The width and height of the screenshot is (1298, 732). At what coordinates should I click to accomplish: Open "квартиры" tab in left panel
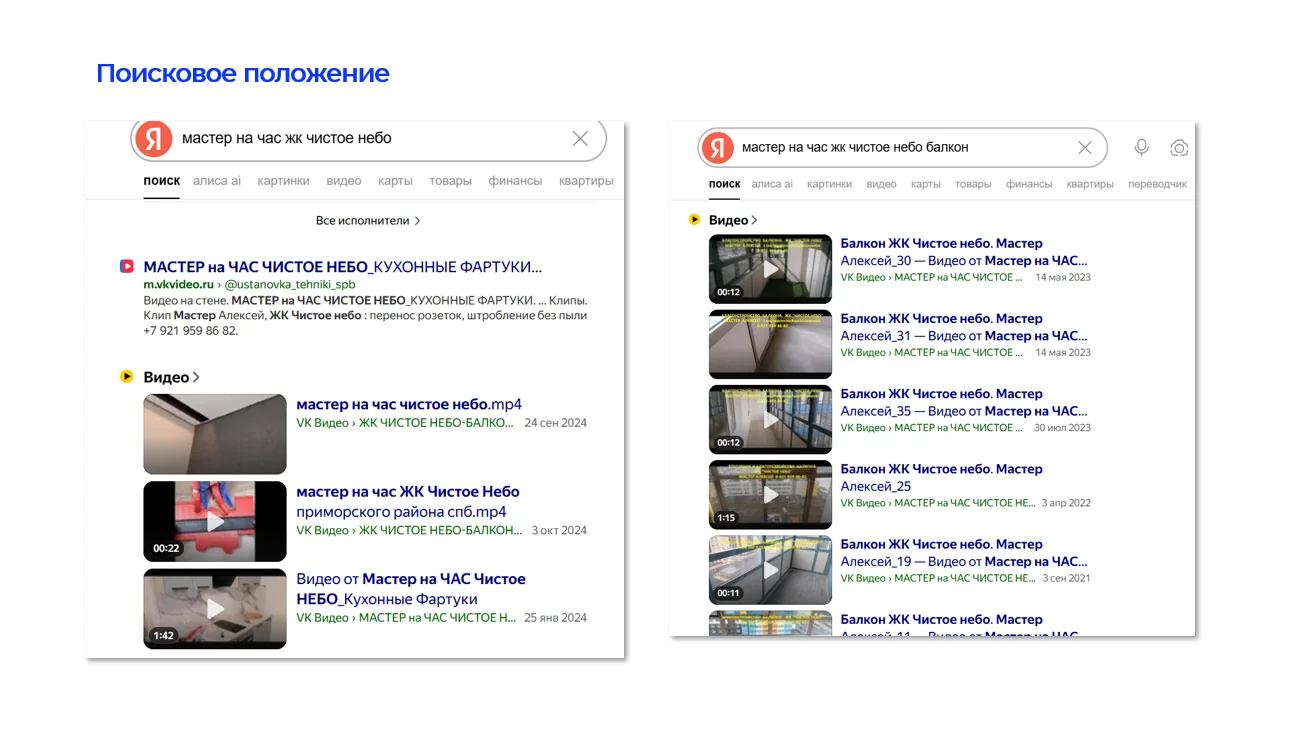pyautogui.click(x=586, y=181)
